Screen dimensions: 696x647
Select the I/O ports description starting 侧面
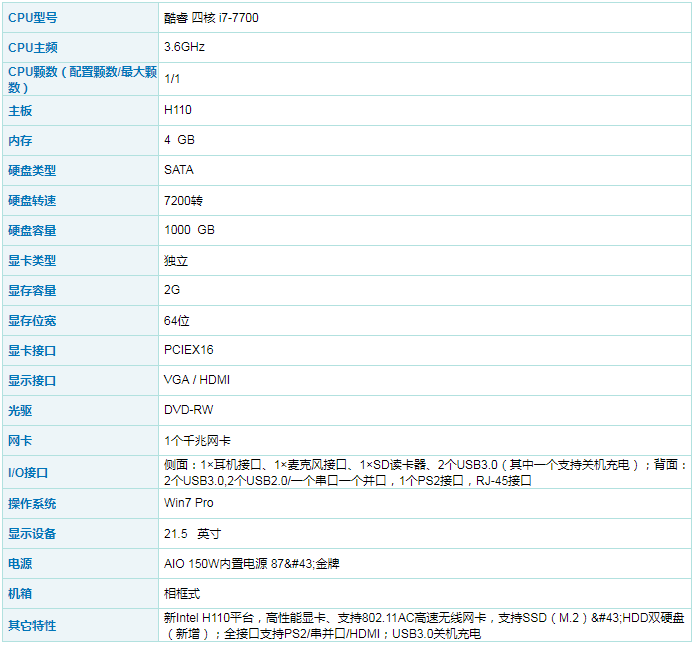pyautogui.click(x=425, y=473)
